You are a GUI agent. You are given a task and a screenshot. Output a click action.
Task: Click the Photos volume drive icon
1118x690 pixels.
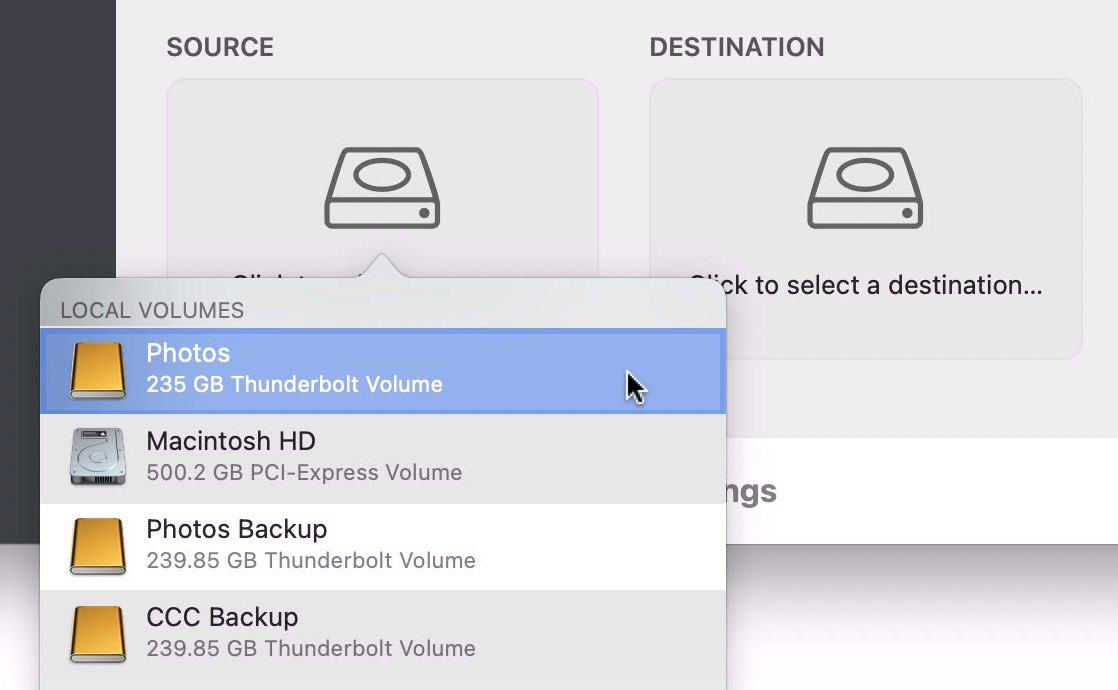[98, 370]
